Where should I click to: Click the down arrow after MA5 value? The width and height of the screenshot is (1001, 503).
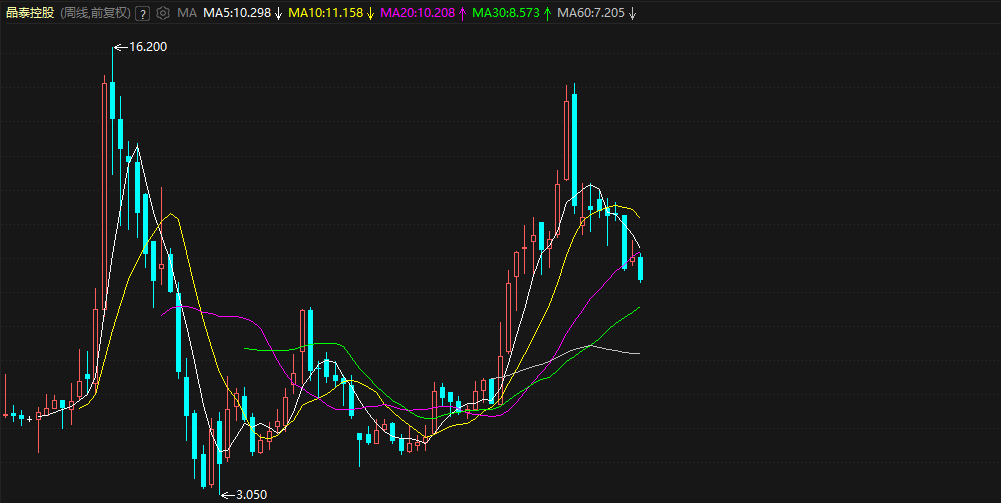tap(278, 13)
